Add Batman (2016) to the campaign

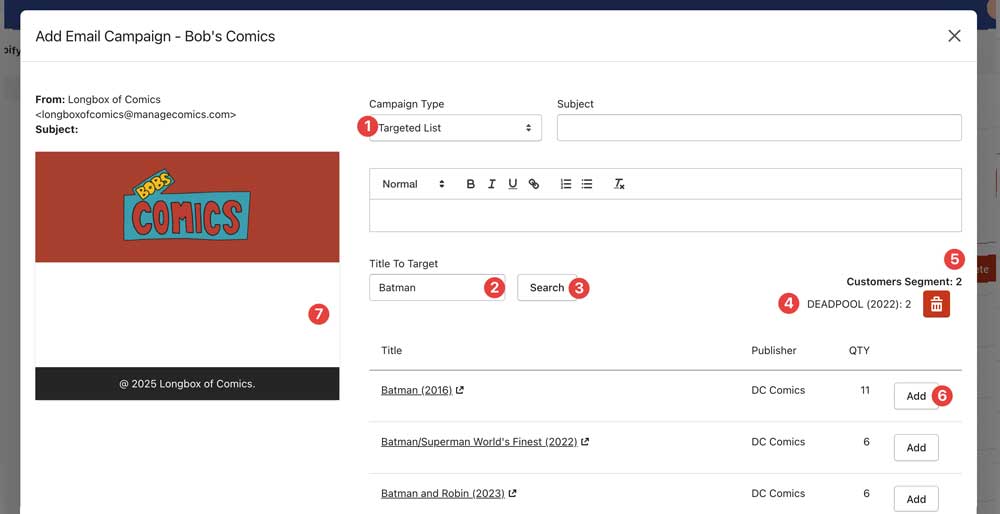point(916,396)
